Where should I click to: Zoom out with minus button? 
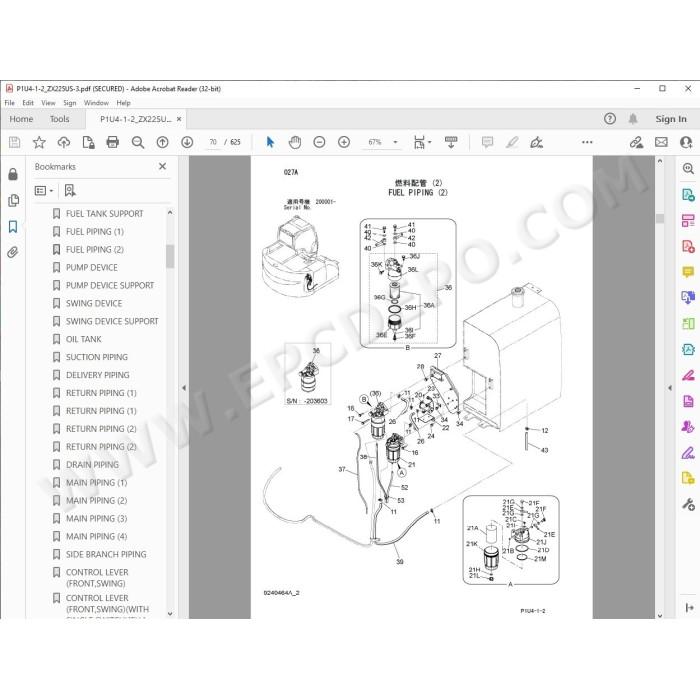tap(319, 142)
